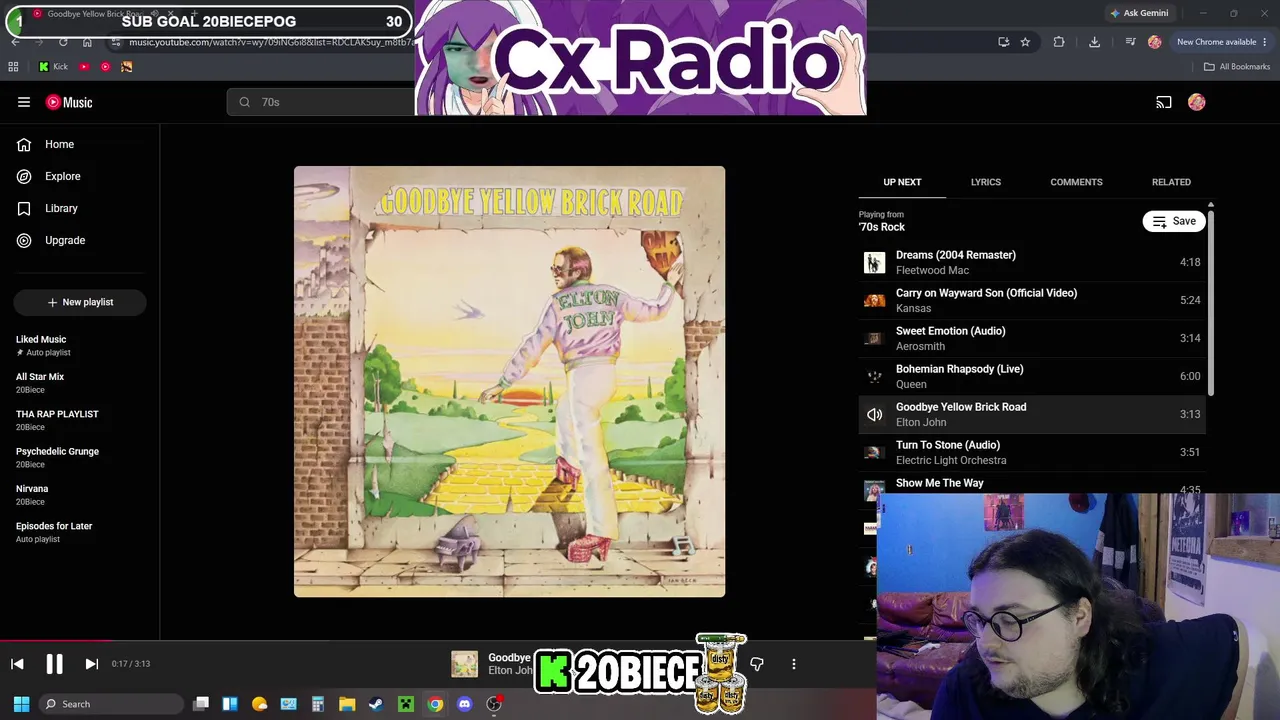
Task: Click the Windows taskbar Search box
Action: pos(111,704)
